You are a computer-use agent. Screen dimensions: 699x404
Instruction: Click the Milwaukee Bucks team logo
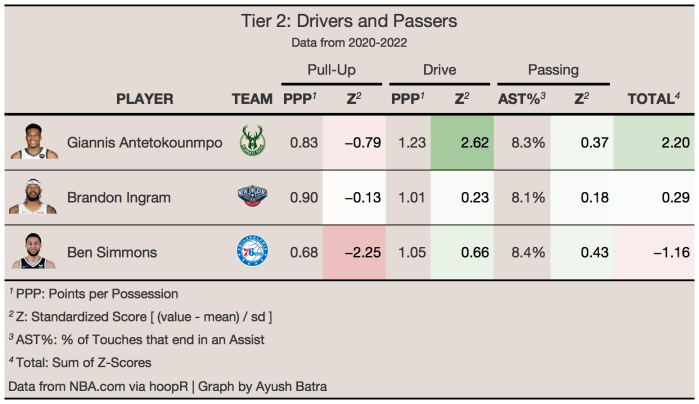pyautogui.click(x=252, y=143)
